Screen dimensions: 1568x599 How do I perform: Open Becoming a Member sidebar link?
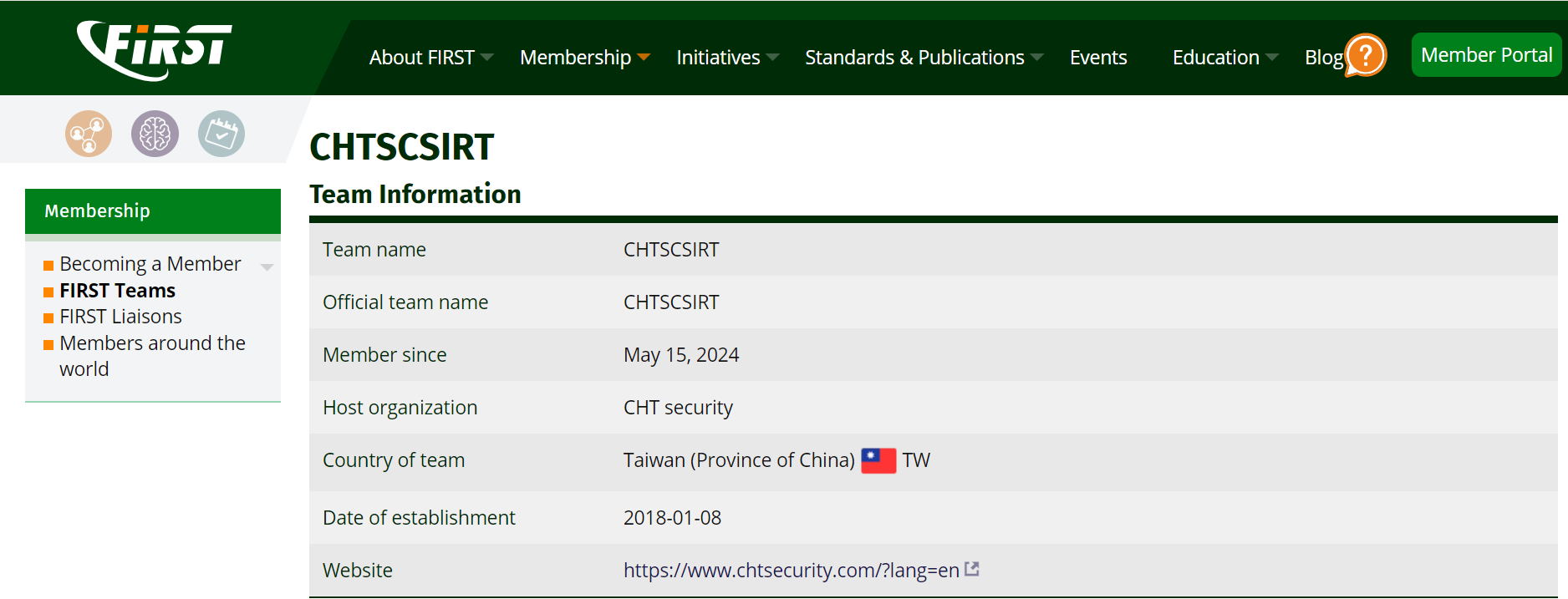click(x=150, y=264)
